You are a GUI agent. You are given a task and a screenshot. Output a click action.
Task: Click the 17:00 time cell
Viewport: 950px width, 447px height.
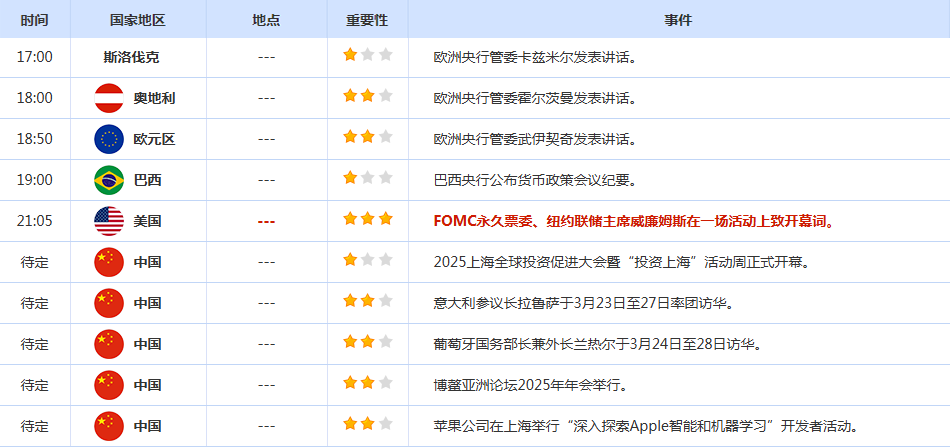[x=34, y=57]
